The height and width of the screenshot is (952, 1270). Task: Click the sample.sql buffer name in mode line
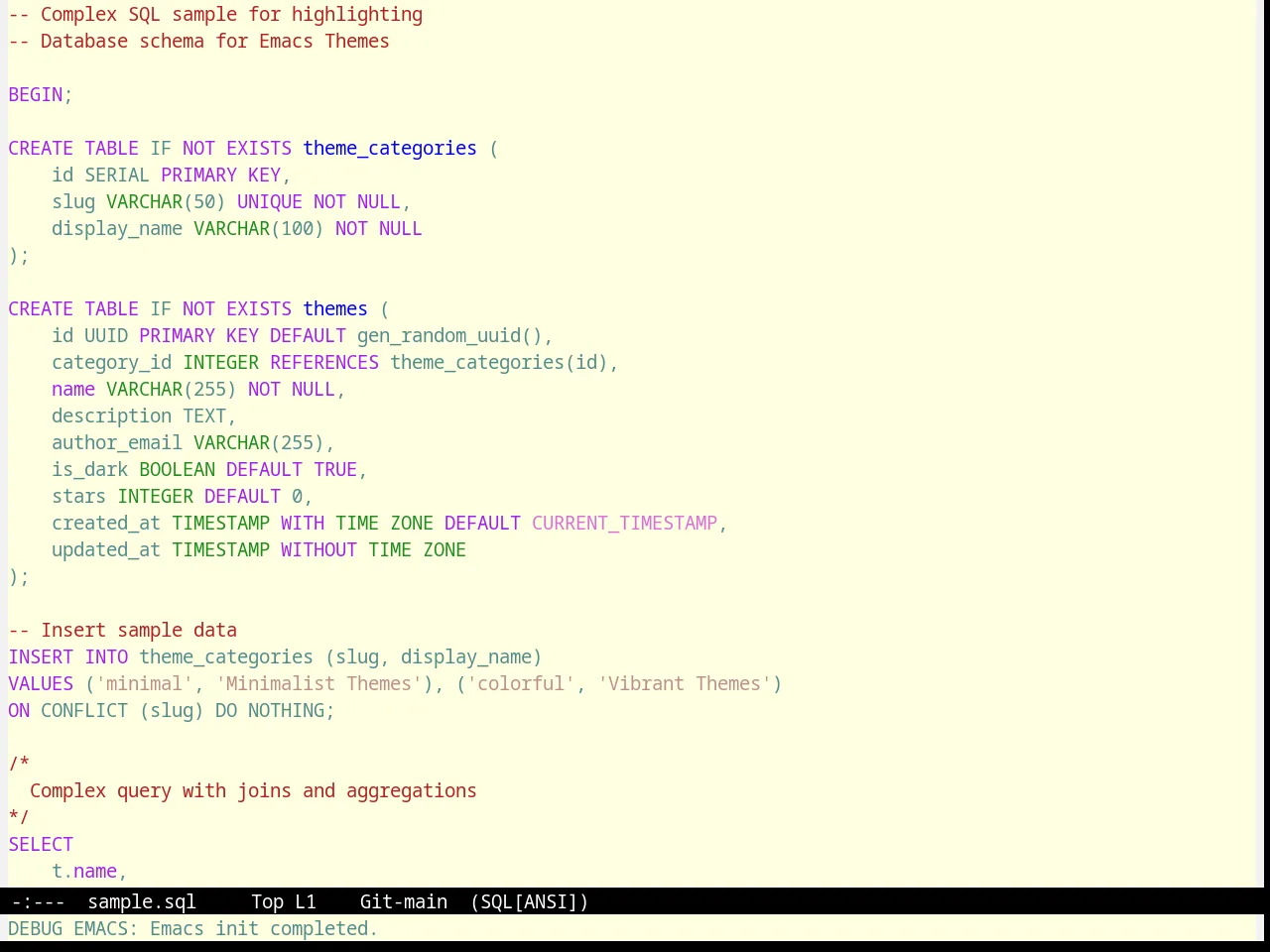[x=142, y=901]
